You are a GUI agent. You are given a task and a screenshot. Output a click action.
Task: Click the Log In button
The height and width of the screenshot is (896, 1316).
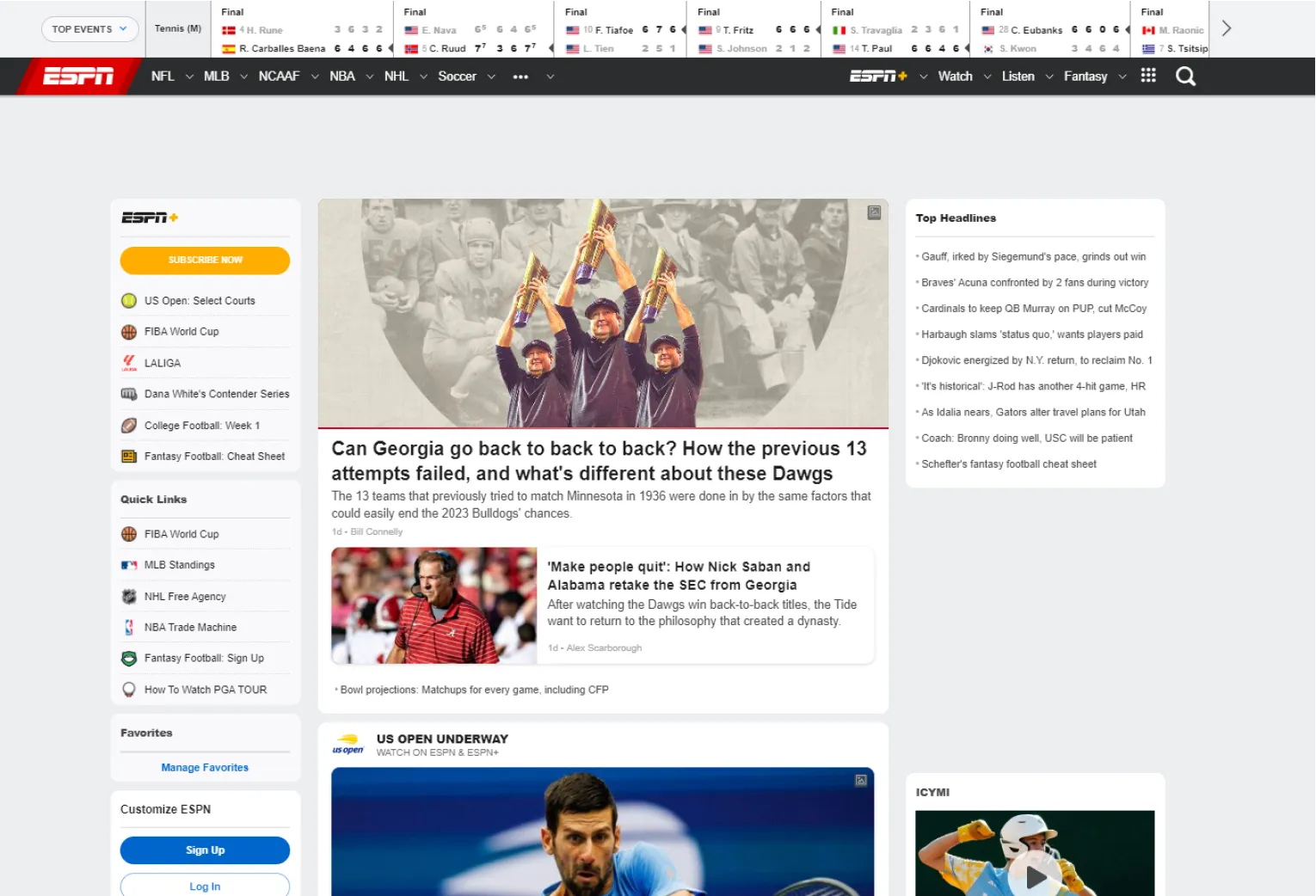click(205, 886)
